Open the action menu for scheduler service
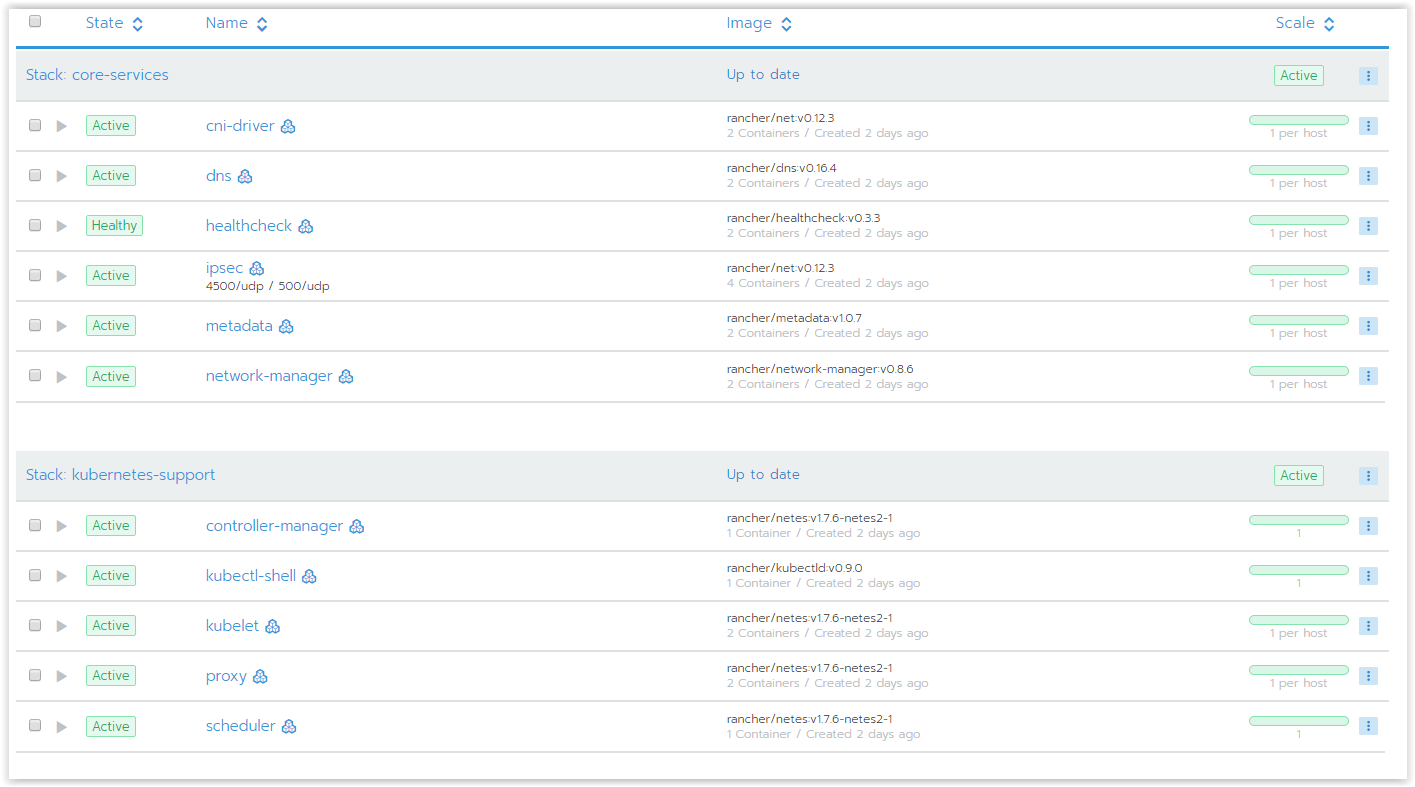Screen dimensions: 1415x787 coord(1368,726)
